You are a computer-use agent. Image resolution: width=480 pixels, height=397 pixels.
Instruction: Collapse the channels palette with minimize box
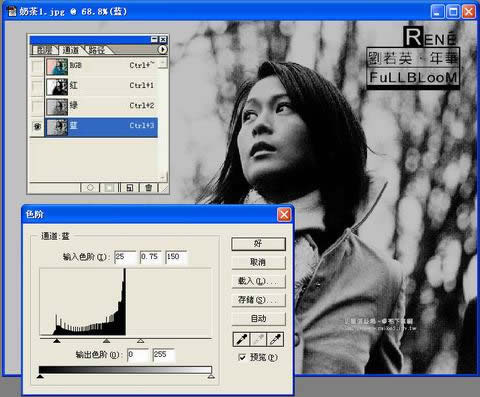coord(154,39)
